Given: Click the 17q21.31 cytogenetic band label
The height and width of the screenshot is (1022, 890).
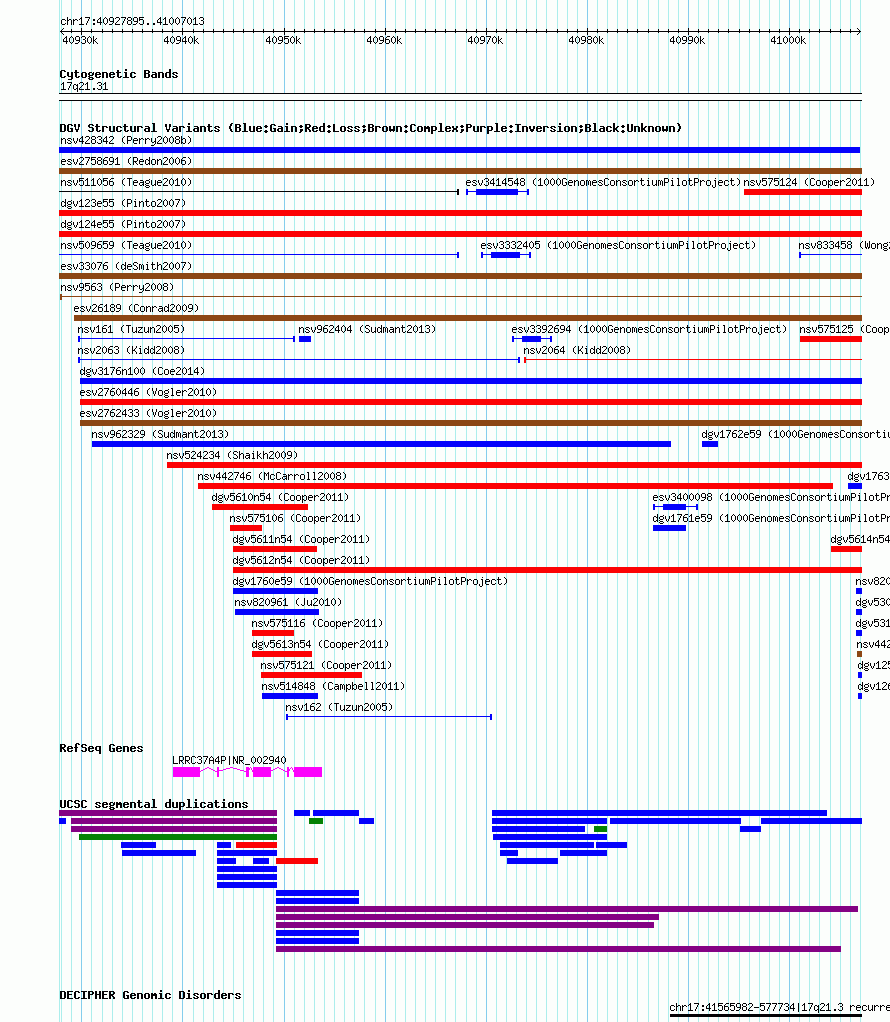Looking at the screenshot, I should pos(84,86).
